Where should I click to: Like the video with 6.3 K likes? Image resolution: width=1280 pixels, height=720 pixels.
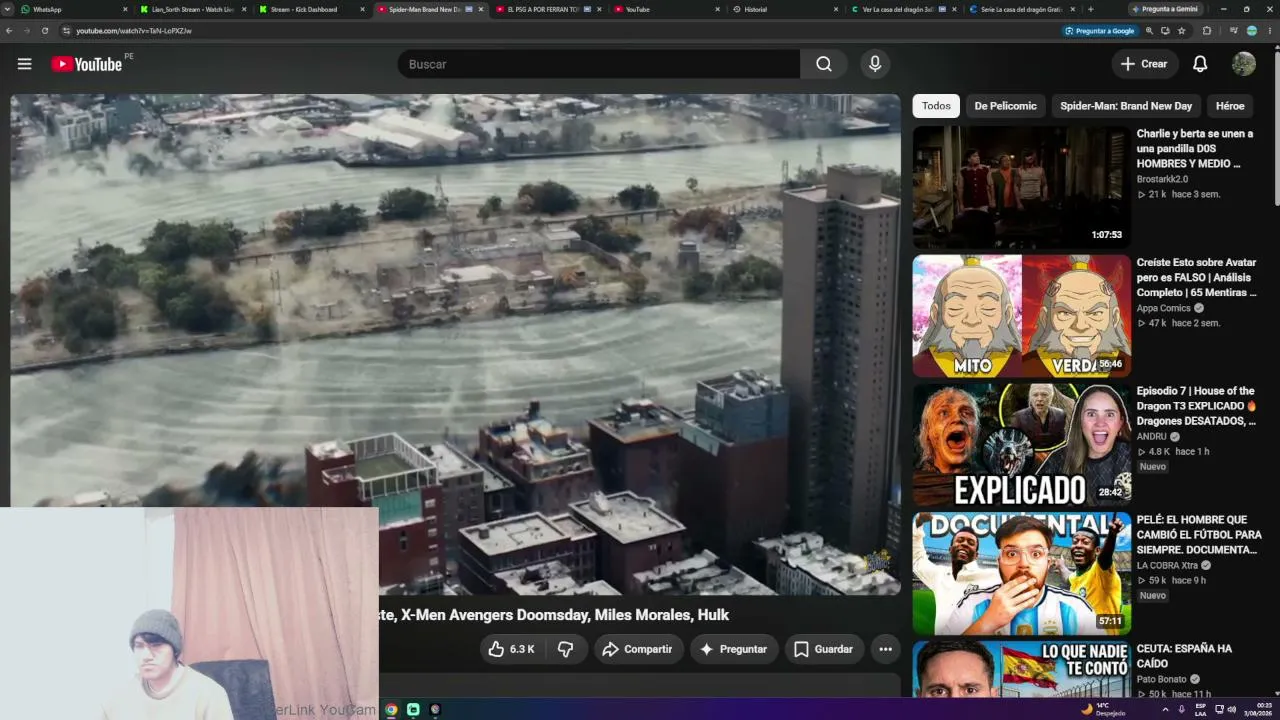[511, 649]
